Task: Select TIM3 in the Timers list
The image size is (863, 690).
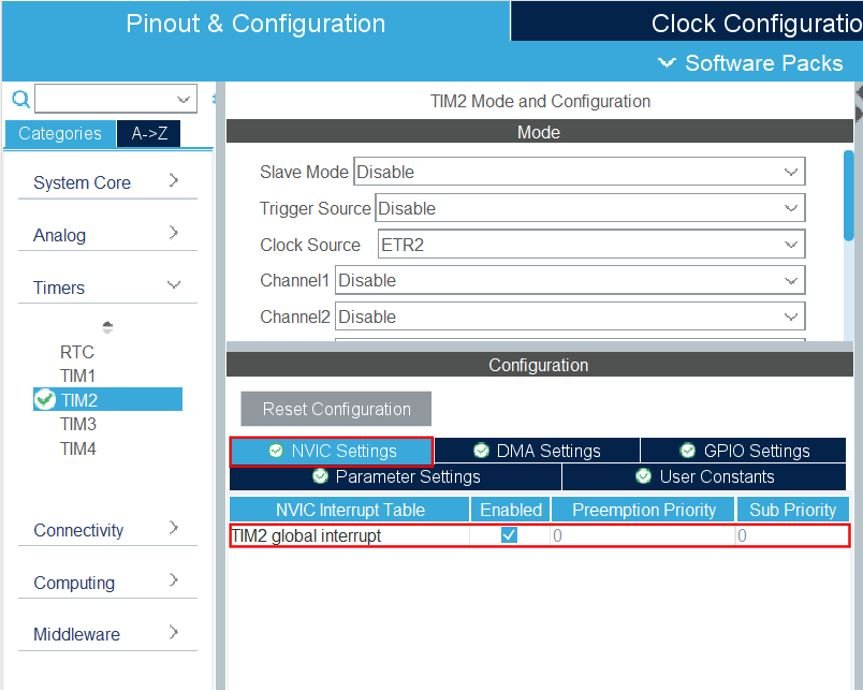Action: coord(78,424)
